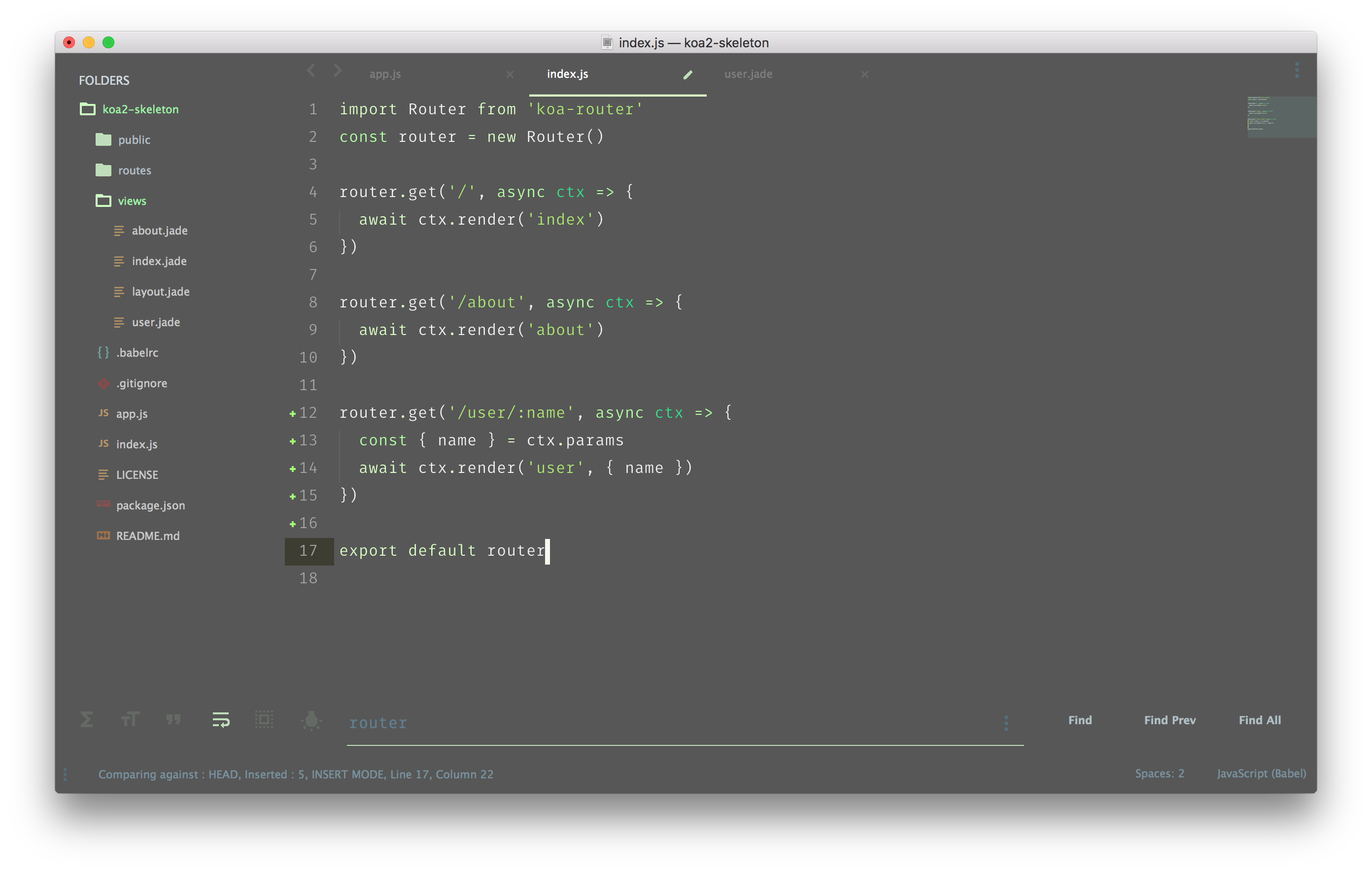
Task: Collapse the koa2-skeleton root folder
Action: (x=140, y=109)
